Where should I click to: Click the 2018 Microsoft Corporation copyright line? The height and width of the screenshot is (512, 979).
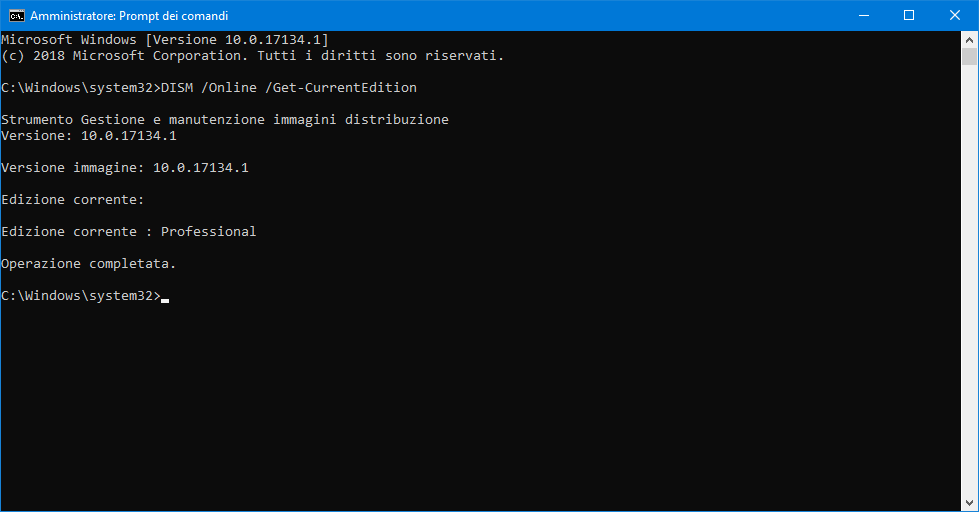point(252,56)
